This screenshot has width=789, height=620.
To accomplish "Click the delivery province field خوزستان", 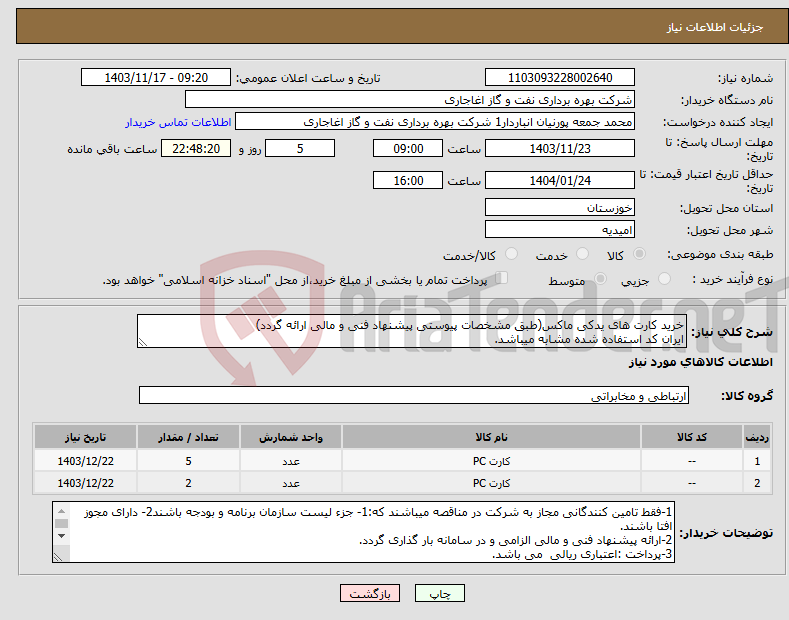I will click(x=560, y=207).
